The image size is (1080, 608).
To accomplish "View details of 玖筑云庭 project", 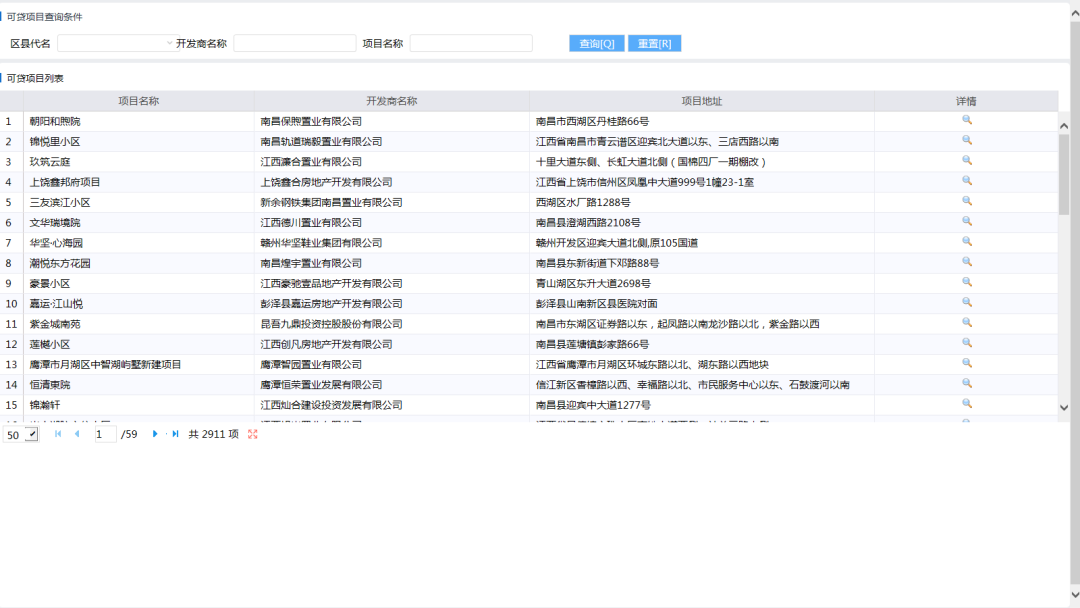I will pyautogui.click(x=966, y=160).
